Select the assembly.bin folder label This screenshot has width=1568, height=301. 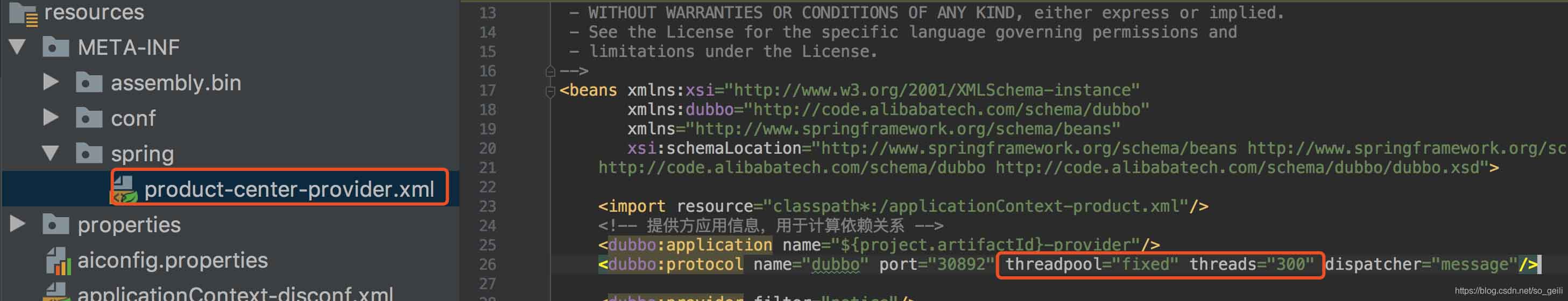(176, 82)
